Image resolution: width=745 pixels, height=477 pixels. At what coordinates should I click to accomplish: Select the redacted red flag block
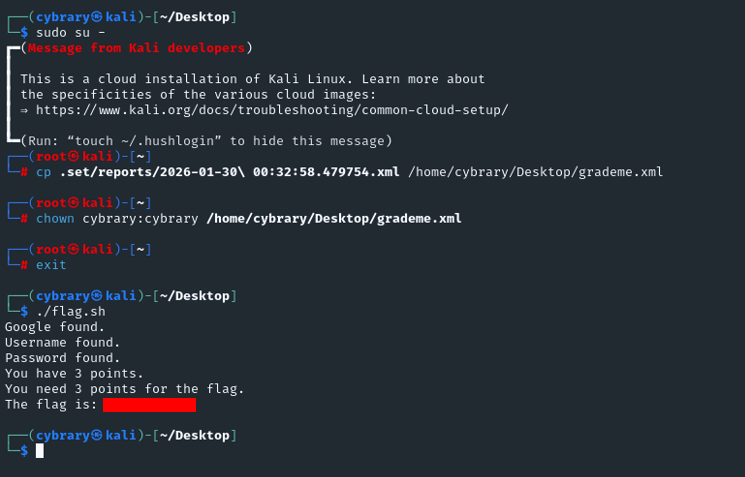pos(149,405)
